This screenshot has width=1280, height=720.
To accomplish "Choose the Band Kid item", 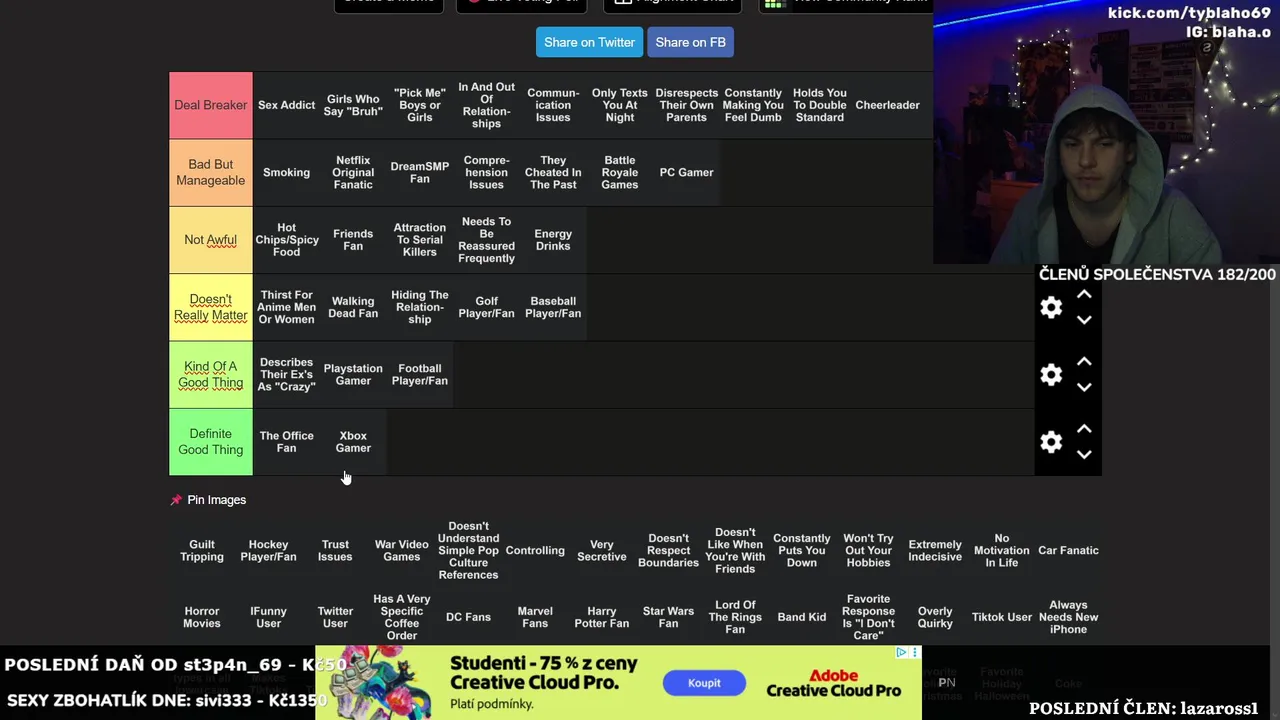I will pyautogui.click(x=802, y=617).
